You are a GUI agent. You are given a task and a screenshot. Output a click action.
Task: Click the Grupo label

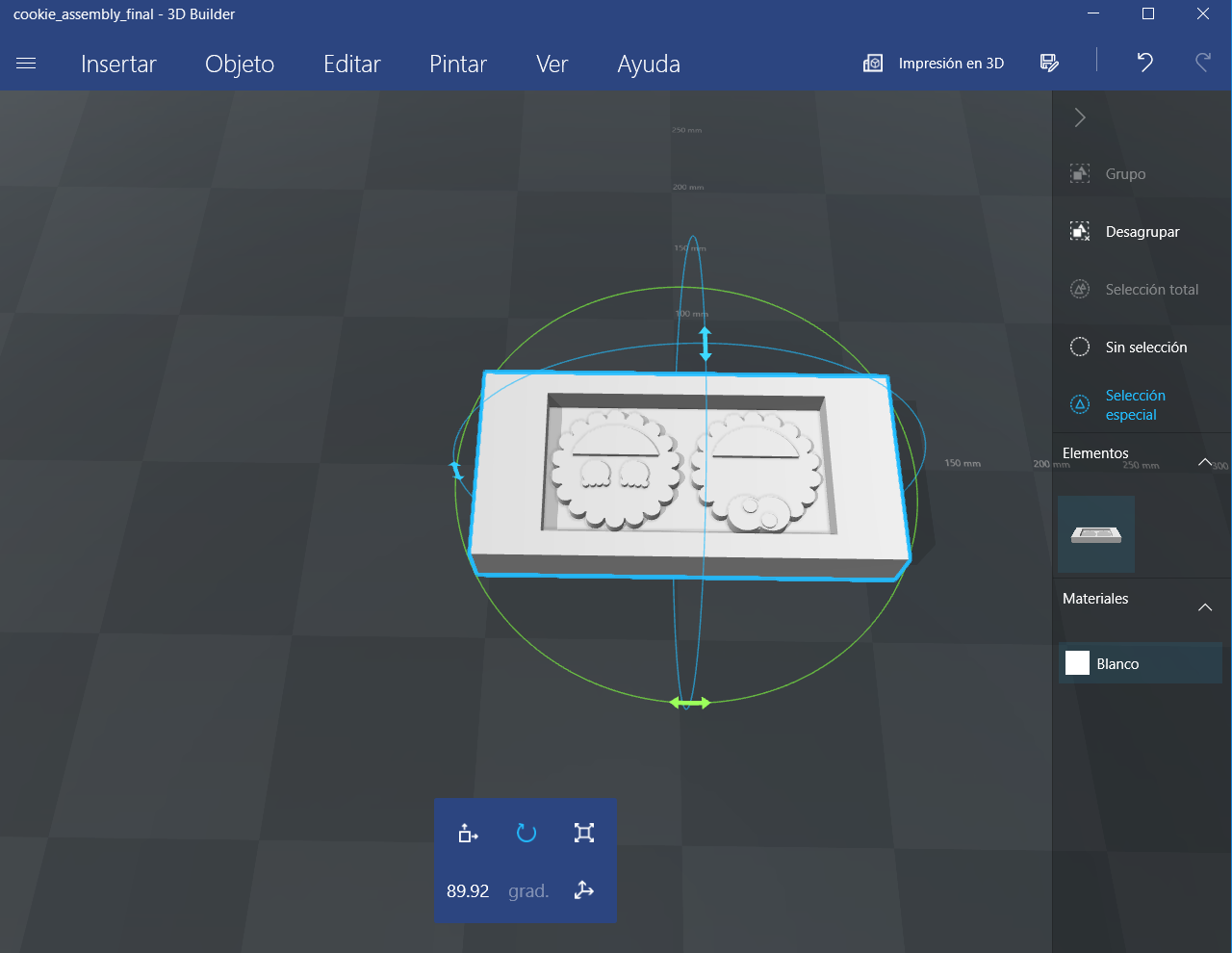click(x=1125, y=174)
